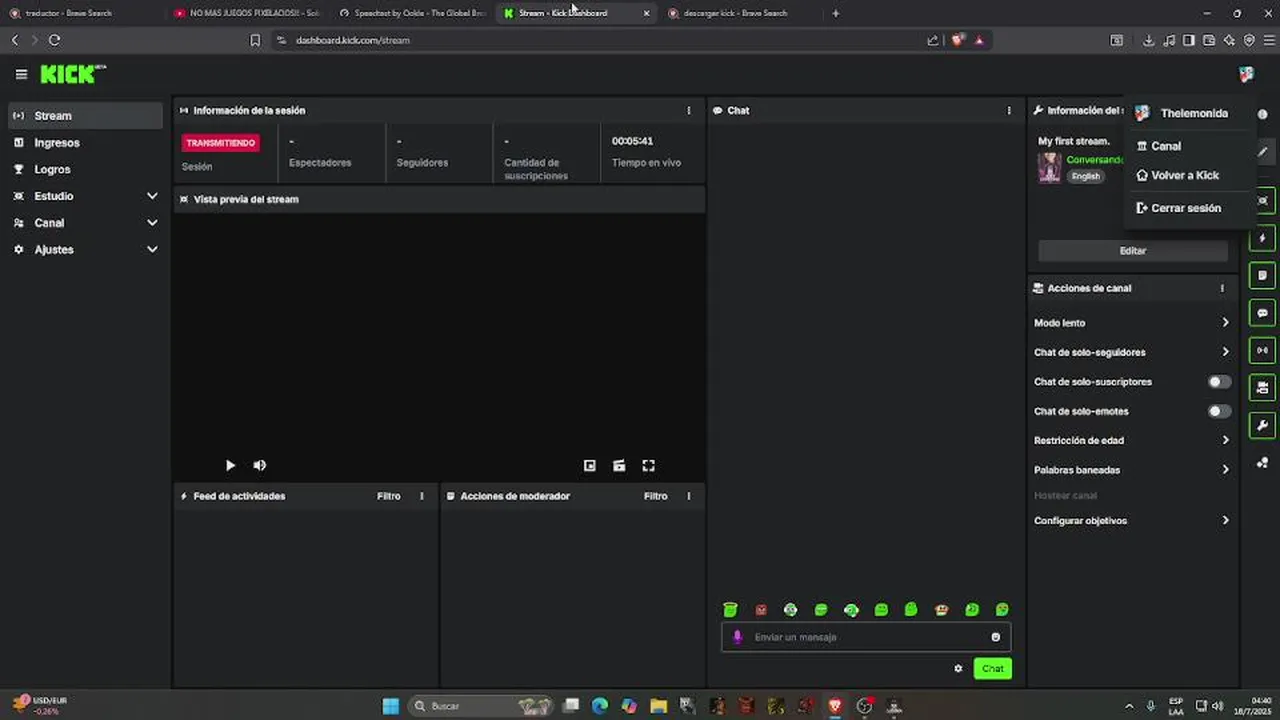Click the chat message input field
The image size is (1280, 720).
865,637
